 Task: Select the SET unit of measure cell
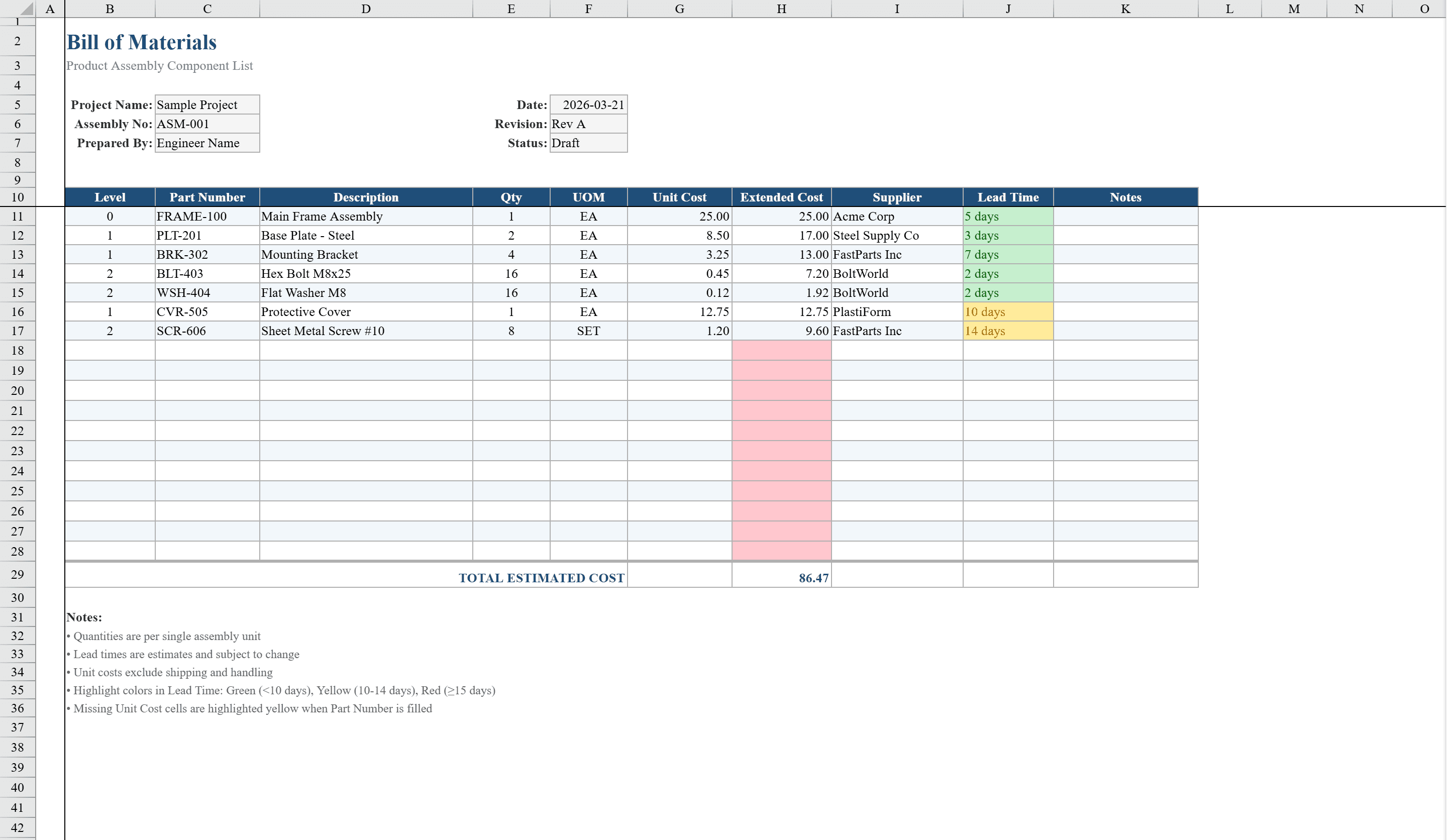(x=588, y=331)
